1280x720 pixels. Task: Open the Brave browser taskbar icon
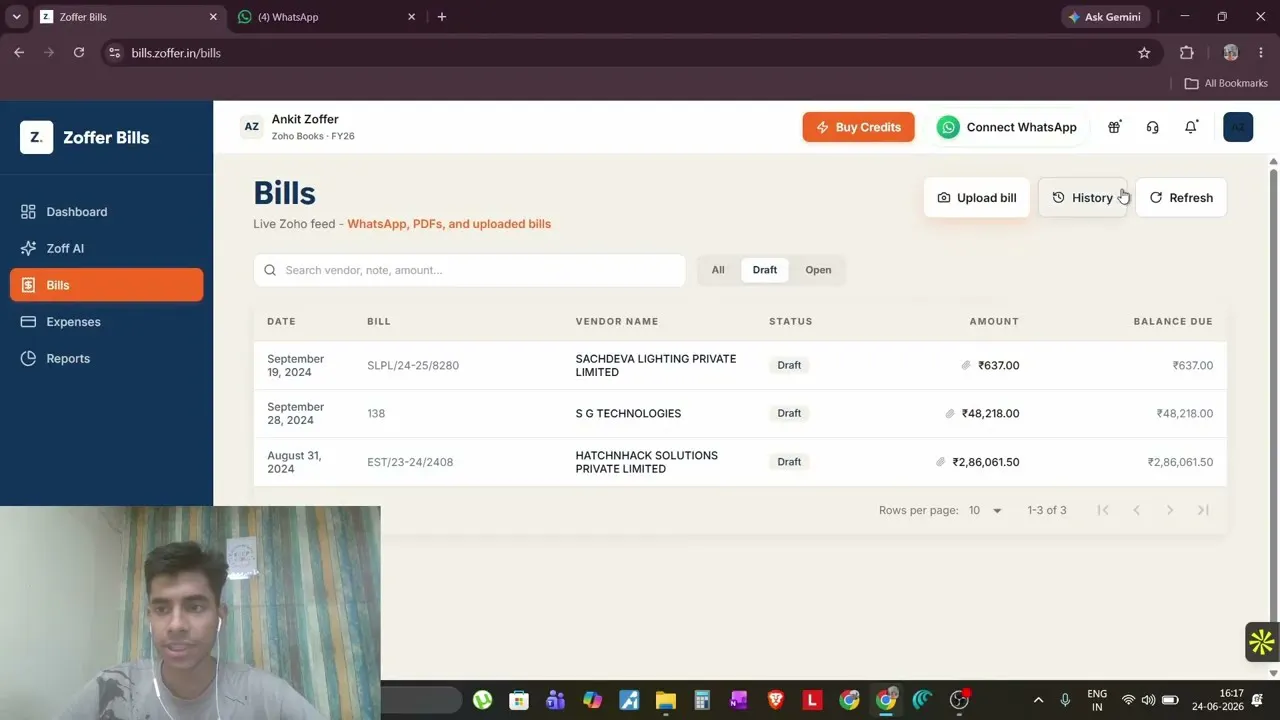(x=776, y=700)
